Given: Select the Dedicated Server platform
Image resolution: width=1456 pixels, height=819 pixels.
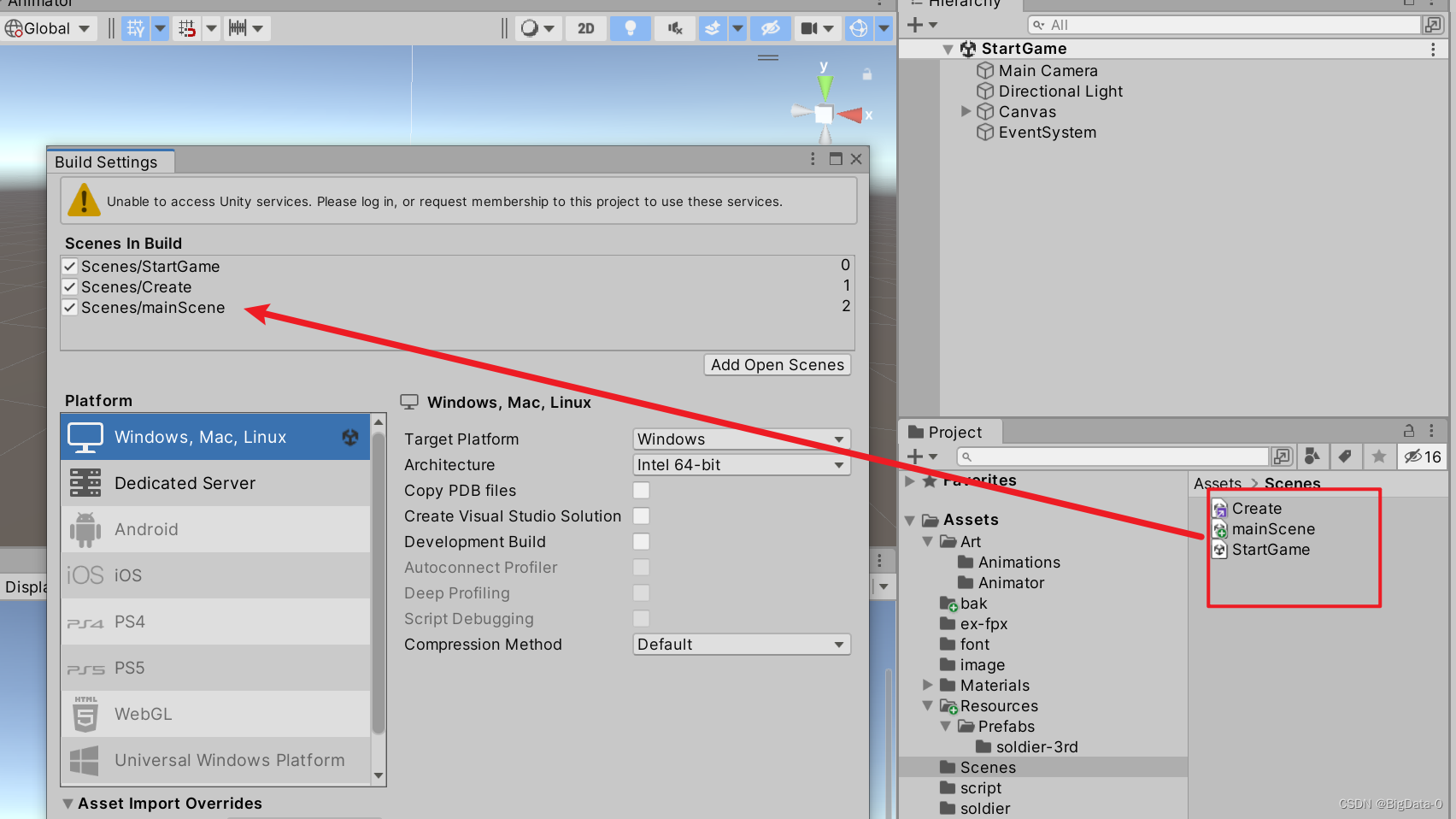Looking at the screenshot, I should click(215, 483).
